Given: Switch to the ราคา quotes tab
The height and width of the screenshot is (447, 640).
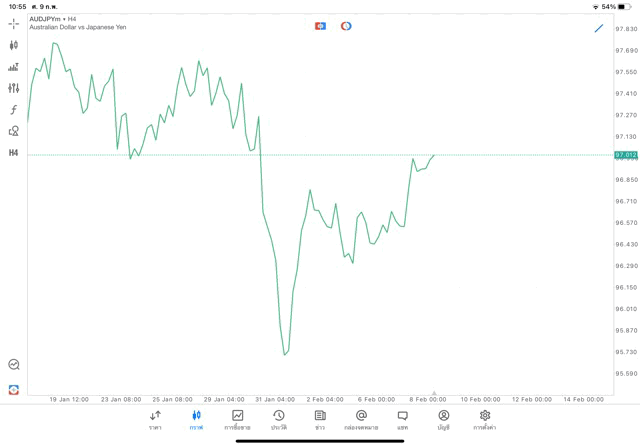Looking at the screenshot, I should click(155, 420).
